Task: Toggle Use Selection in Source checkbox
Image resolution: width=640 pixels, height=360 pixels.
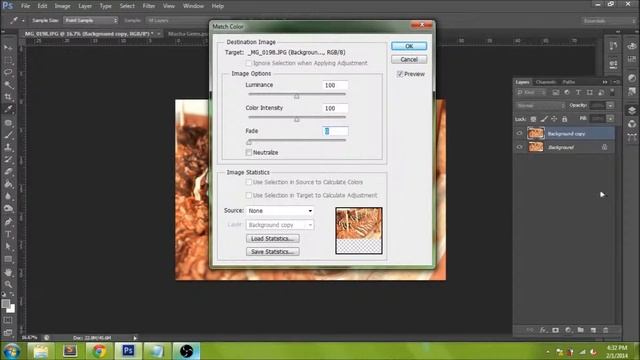Action: pos(249,182)
